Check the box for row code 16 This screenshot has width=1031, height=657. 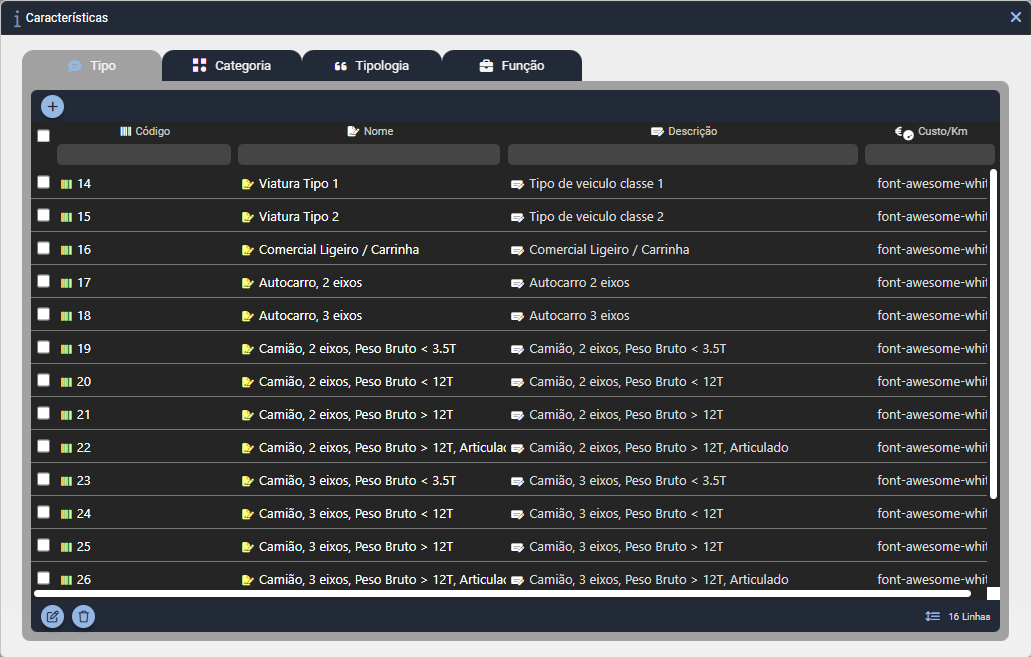[x=43, y=248]
